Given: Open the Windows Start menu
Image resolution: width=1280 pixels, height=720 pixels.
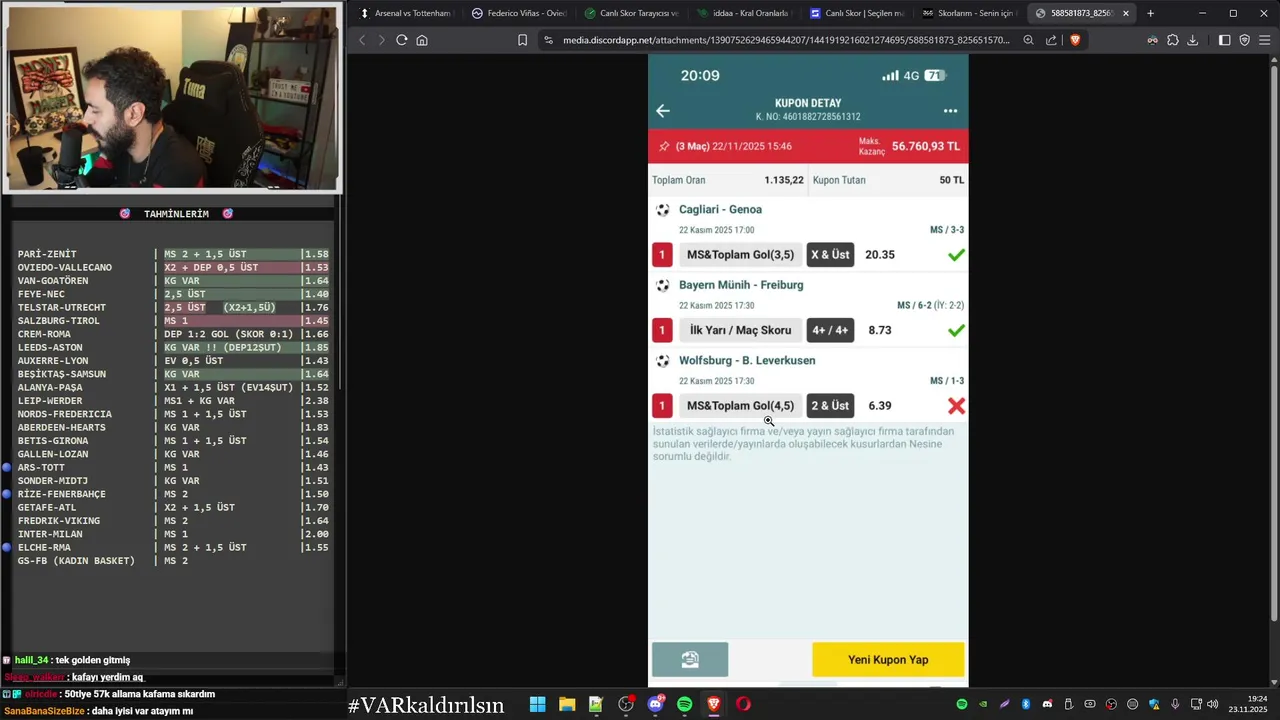Looking at the screenshot, I should click(x=537, y=704).
